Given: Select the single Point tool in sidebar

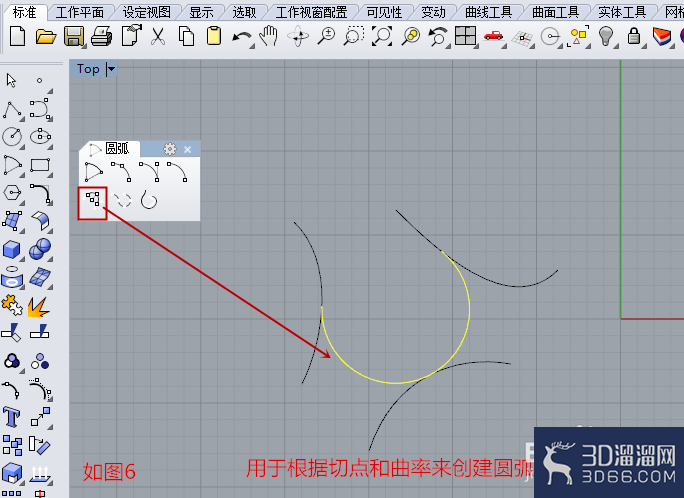Looking at the screenshot, I should click(39, 81).
